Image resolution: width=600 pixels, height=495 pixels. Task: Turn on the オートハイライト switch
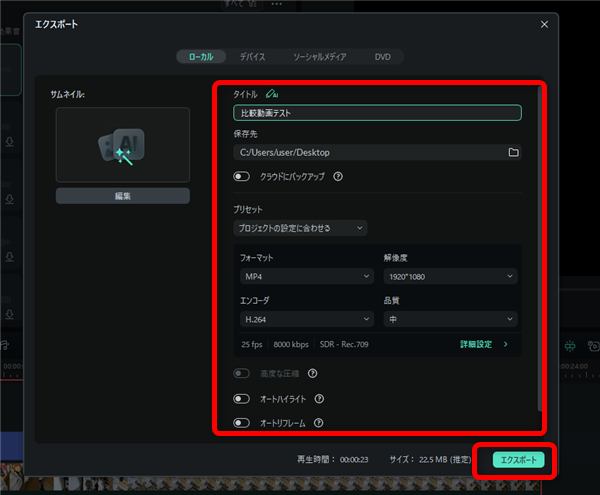pos(242,398)
